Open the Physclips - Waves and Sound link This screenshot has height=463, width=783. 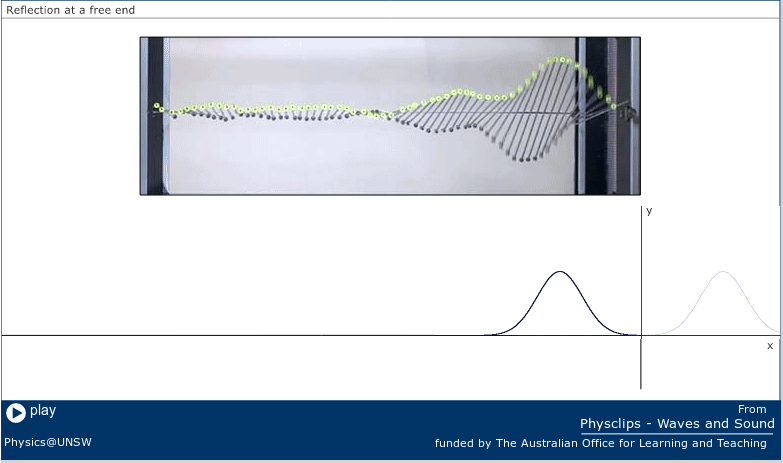click(677, 424)
